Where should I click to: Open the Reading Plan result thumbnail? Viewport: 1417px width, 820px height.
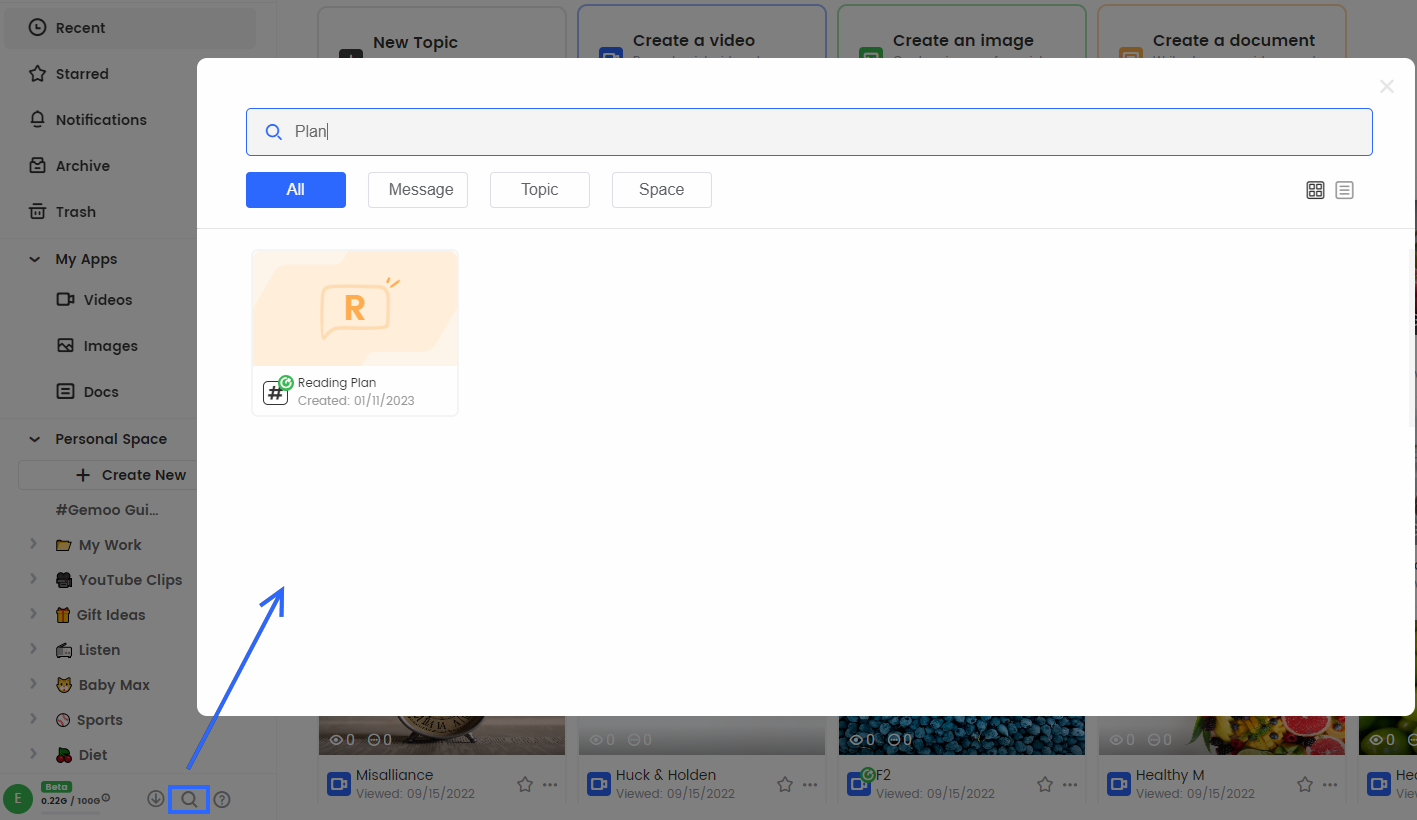[x=355, y=308]
